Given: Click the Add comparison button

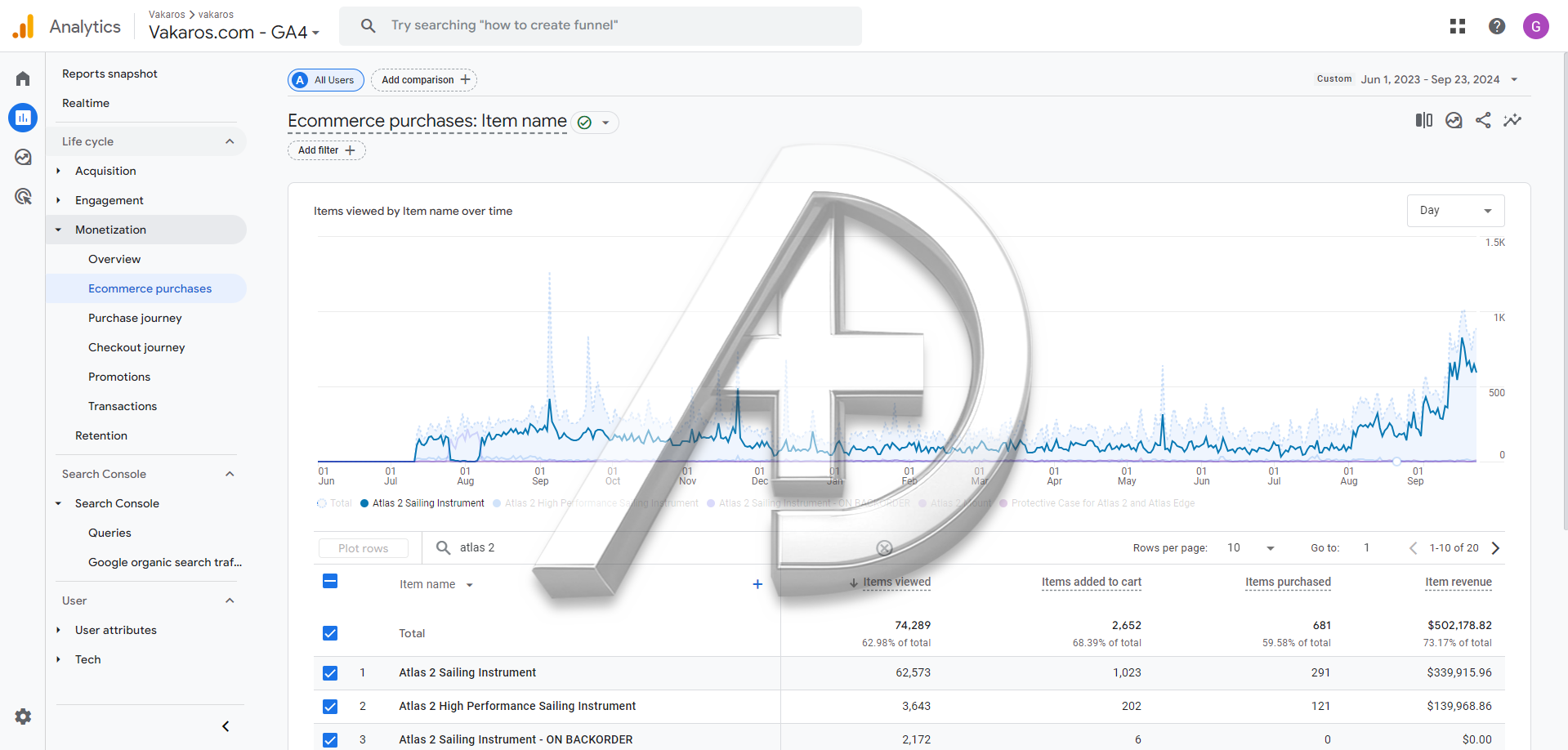Looking at the screenshot, I should (x=424, y=80).
